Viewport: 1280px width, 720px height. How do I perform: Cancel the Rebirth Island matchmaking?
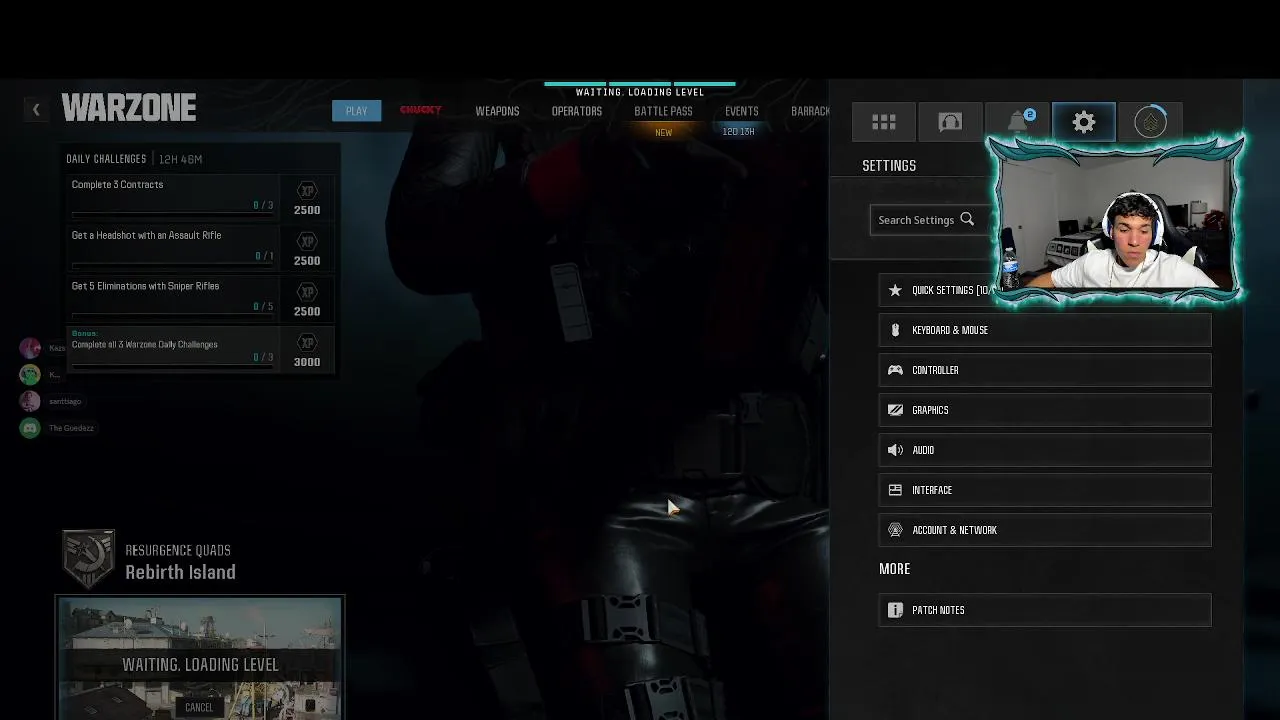click(199, 707)
